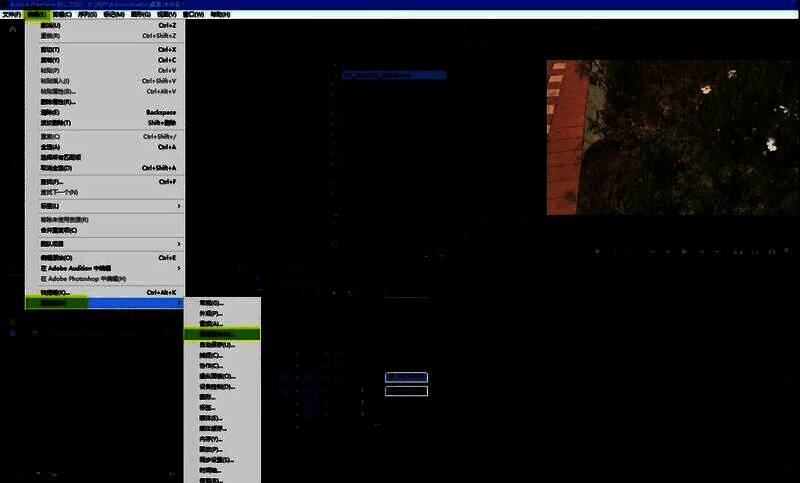
Task: Expand the 团队项目 submenu
Action: [x=179, y=243]
